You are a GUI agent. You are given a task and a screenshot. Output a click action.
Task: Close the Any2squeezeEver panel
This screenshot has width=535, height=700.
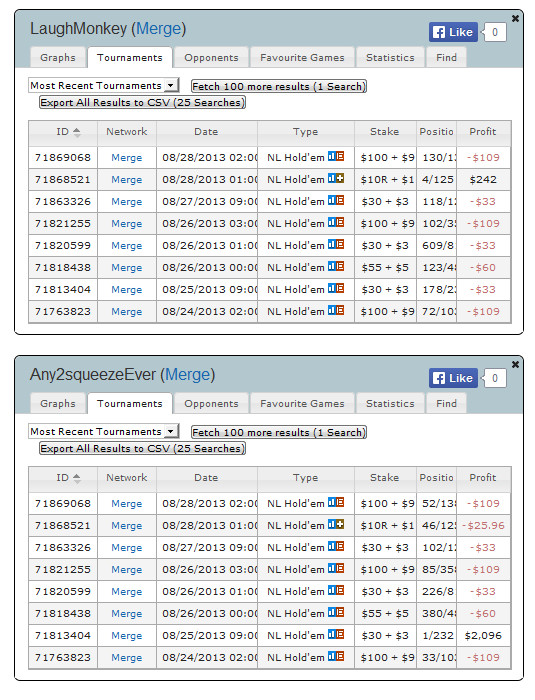coord(515,364)
